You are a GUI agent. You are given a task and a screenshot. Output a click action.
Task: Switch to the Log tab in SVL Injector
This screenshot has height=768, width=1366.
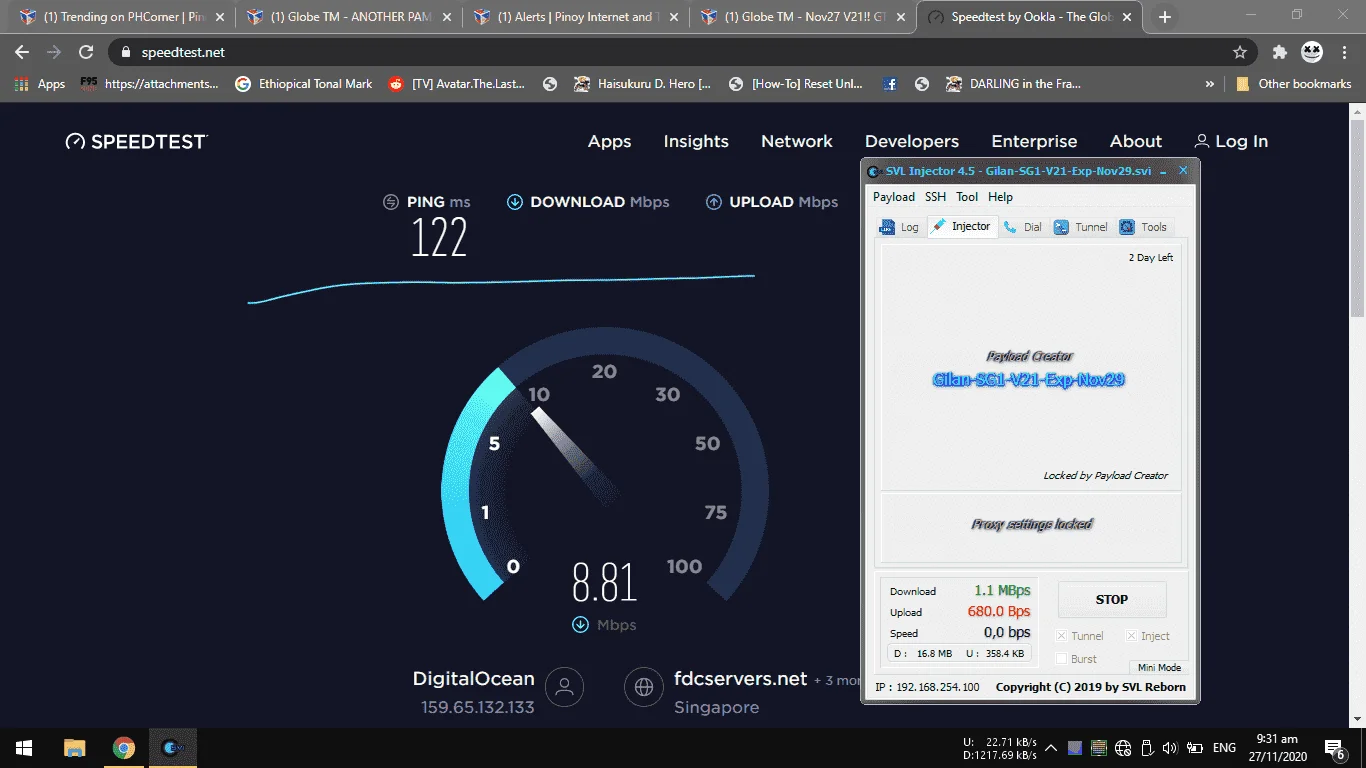899,227
